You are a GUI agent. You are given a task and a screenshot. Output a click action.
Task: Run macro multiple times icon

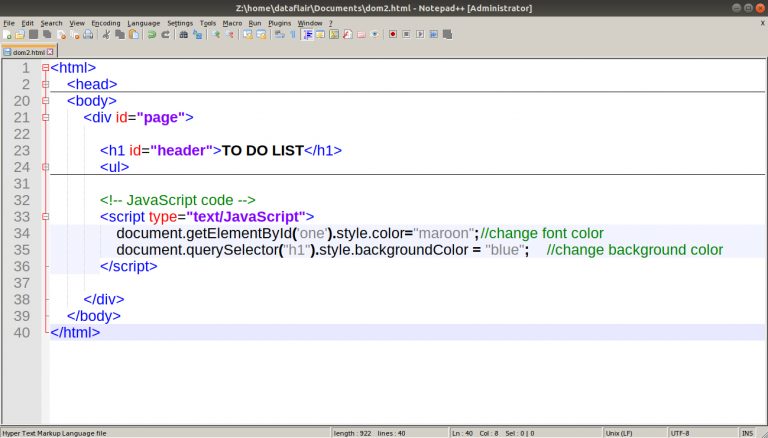433,34
